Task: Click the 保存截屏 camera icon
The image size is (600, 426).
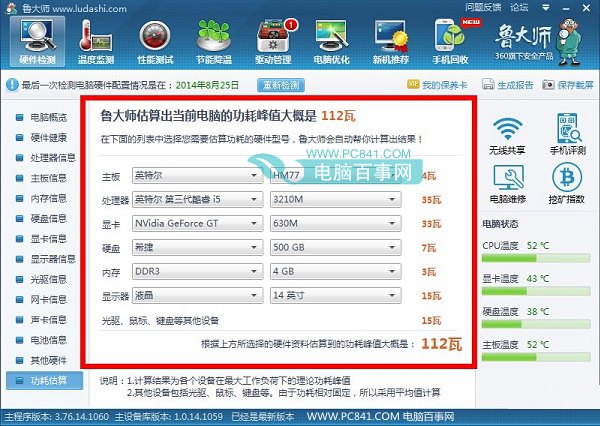Action: 548,84
